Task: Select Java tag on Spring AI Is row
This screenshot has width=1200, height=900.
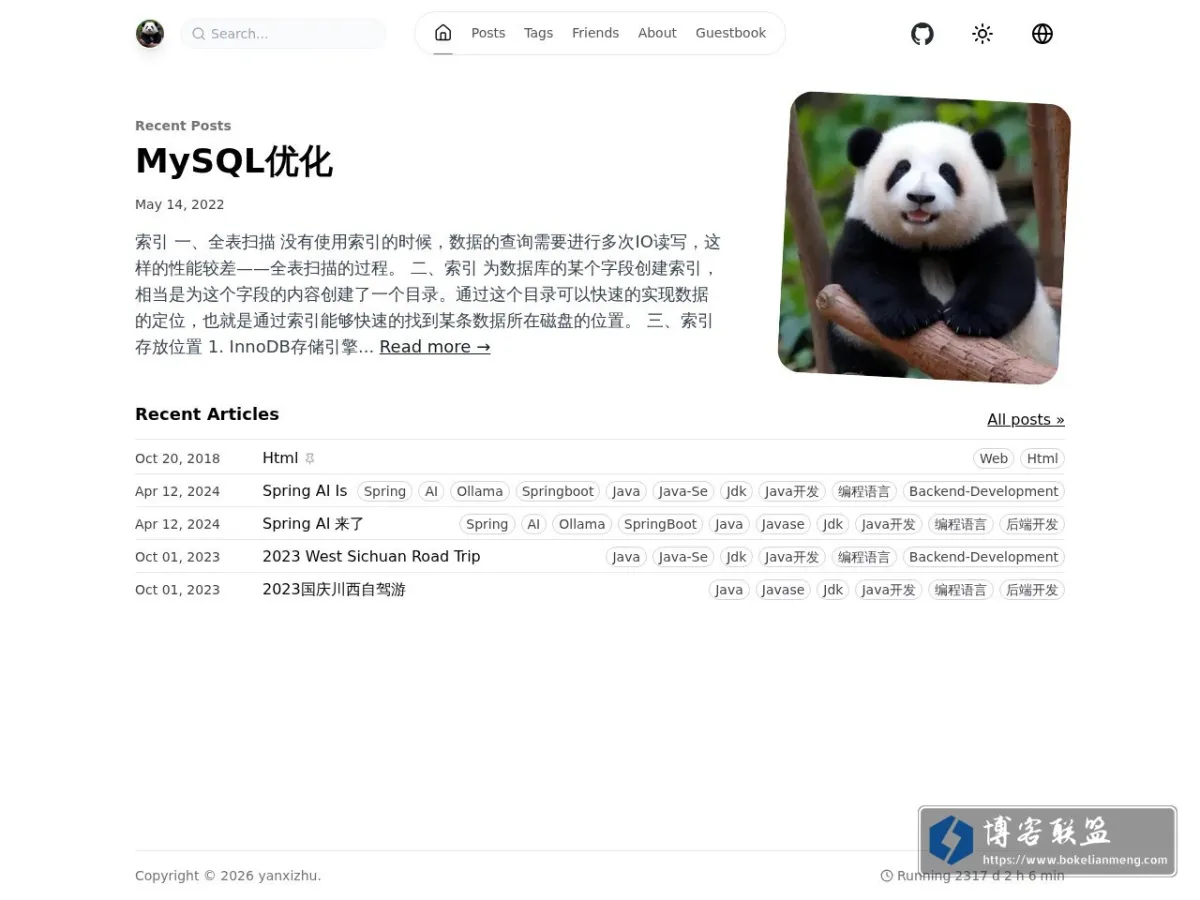Action: tap(626, 492)
